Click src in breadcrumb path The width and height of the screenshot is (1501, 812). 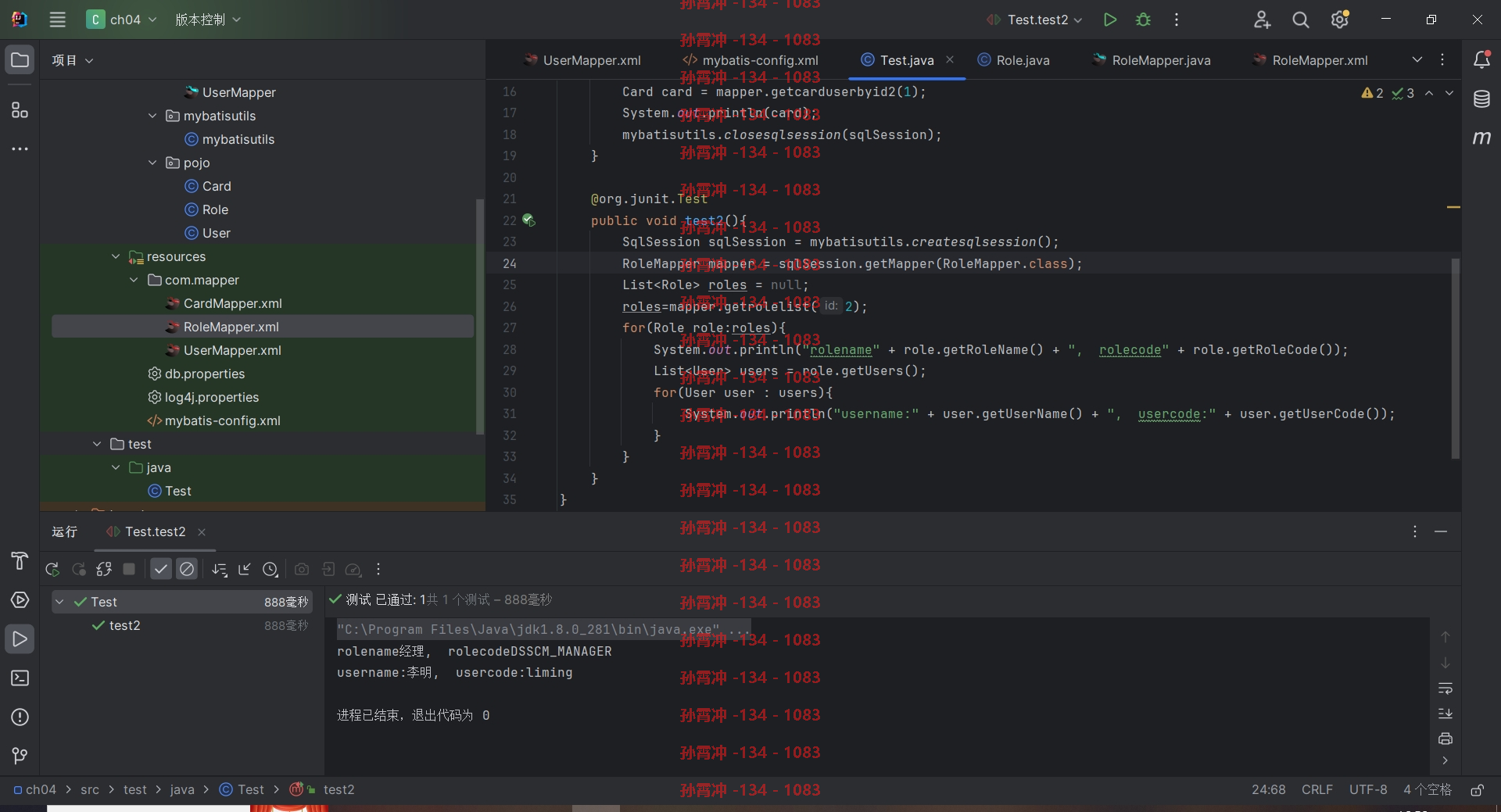tap(90, 790)
